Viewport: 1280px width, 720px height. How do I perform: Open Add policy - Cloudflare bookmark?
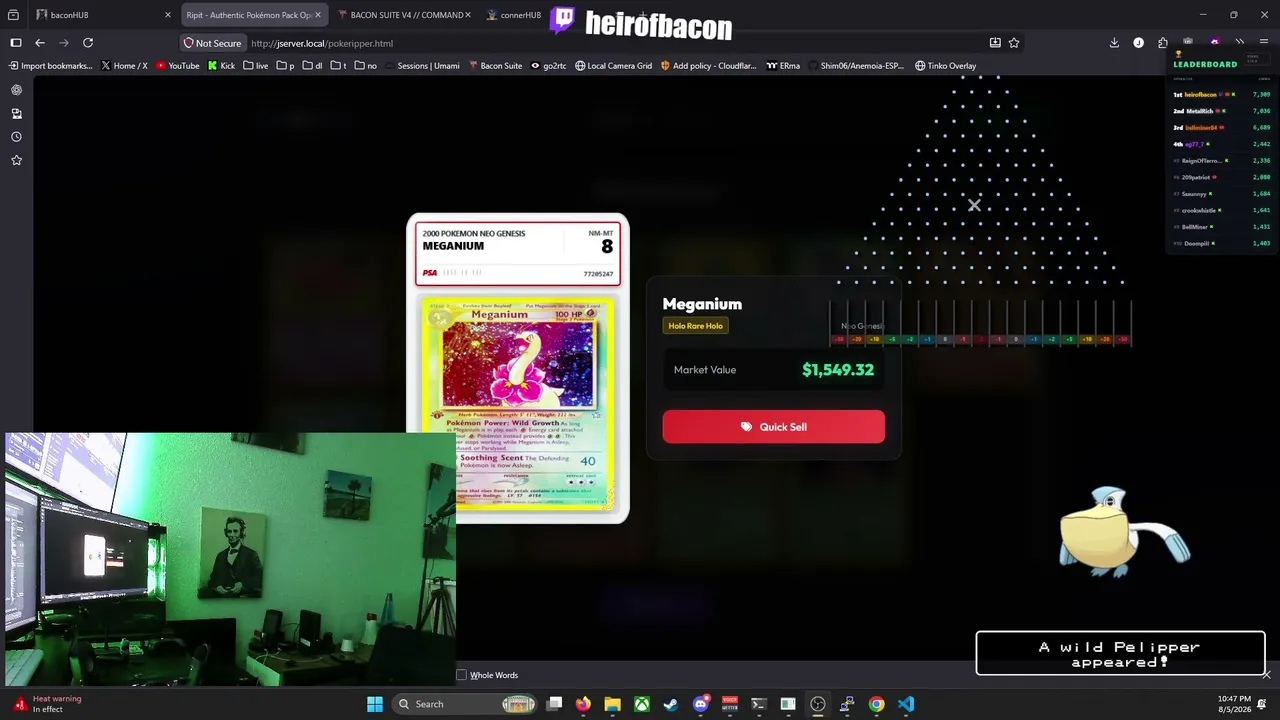[708, 66]
